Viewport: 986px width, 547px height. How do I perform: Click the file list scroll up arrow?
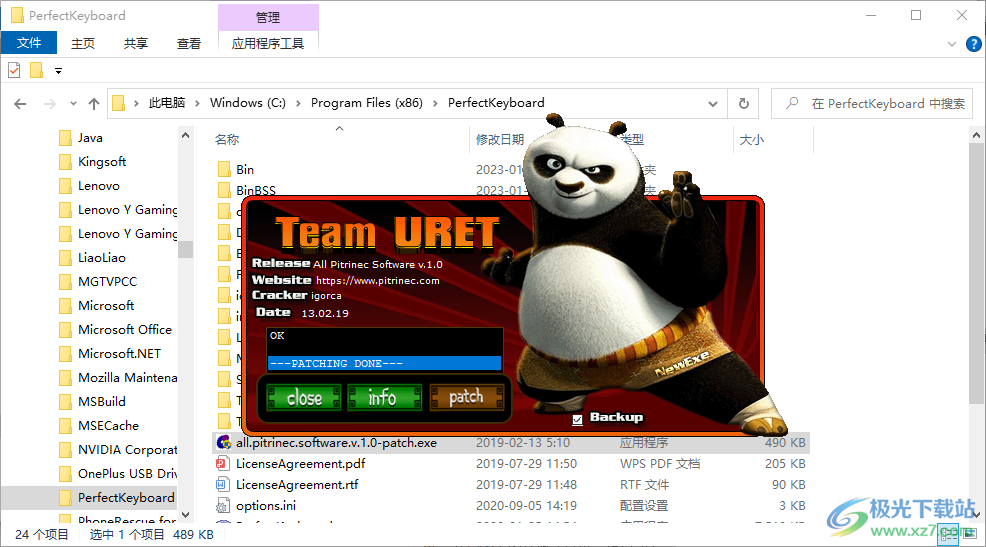coord(976,135)
